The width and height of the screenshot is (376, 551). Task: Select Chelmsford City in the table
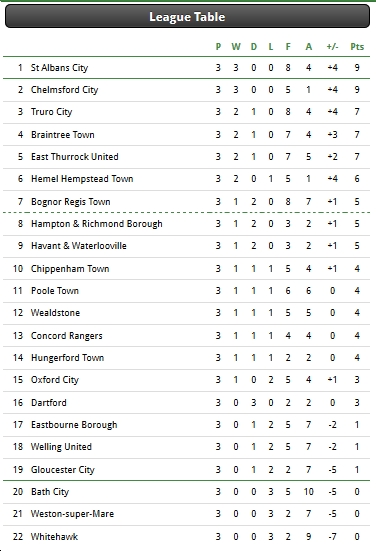(64, 90)
